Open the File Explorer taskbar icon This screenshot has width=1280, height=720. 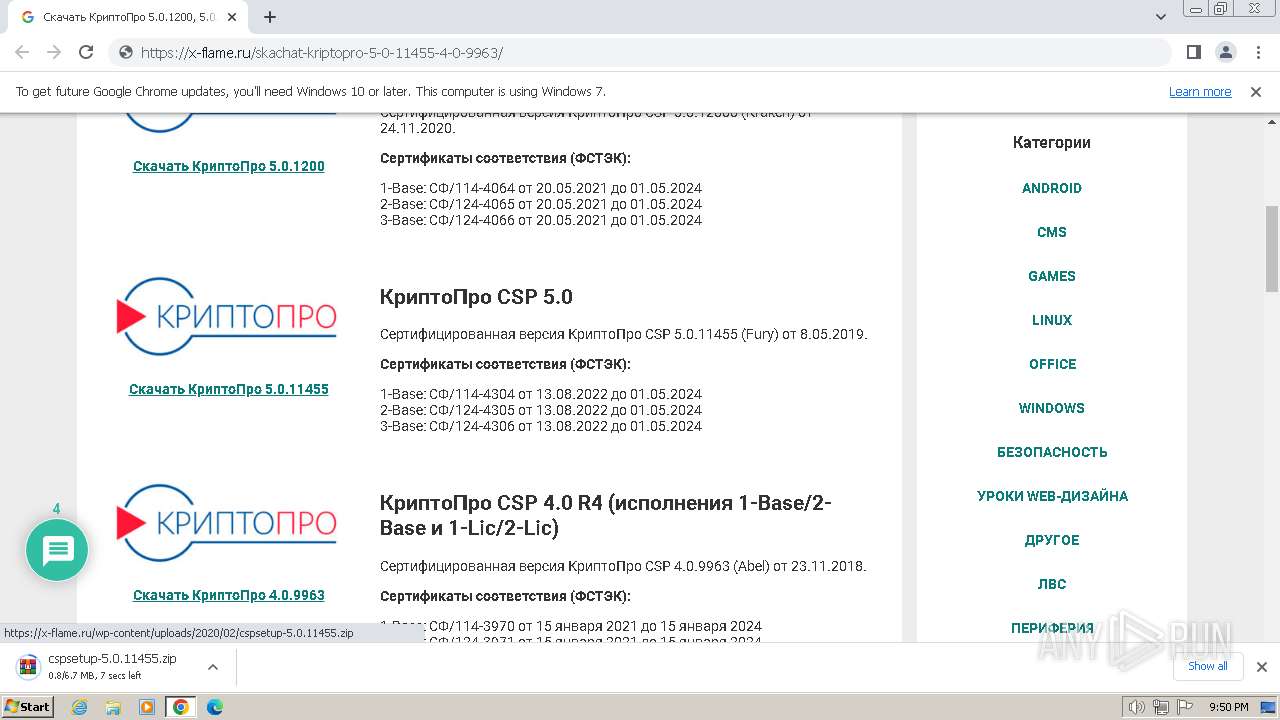point(114,707)
